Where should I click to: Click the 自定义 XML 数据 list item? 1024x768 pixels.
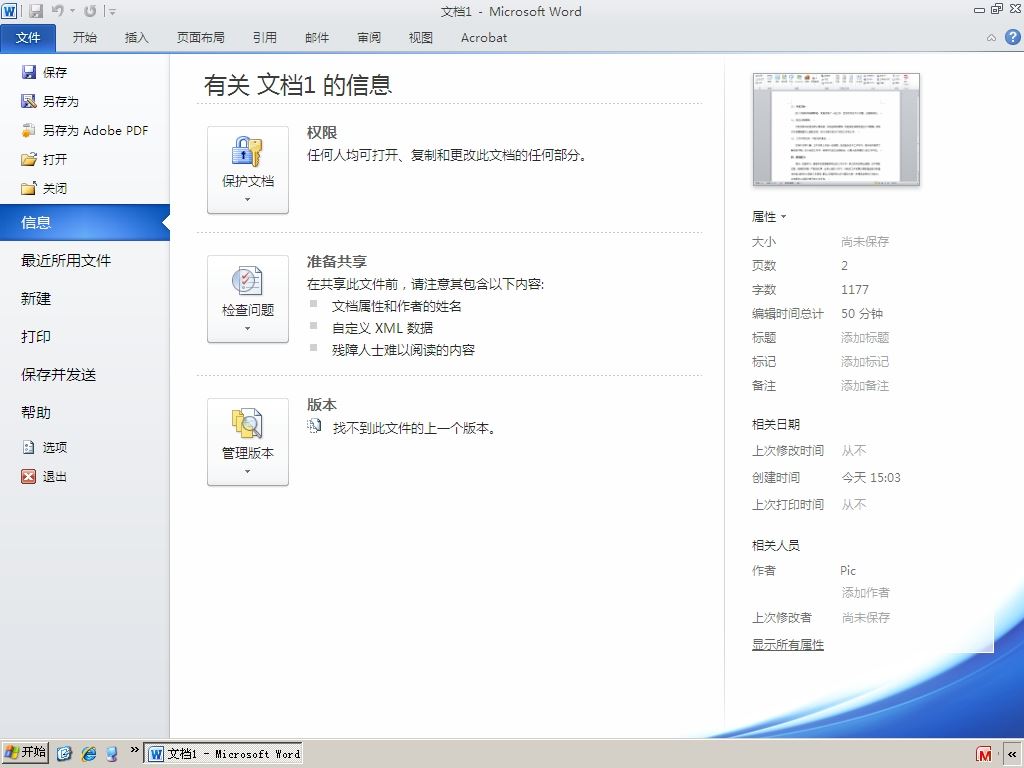pyautogui.click(x=382, y=328)
